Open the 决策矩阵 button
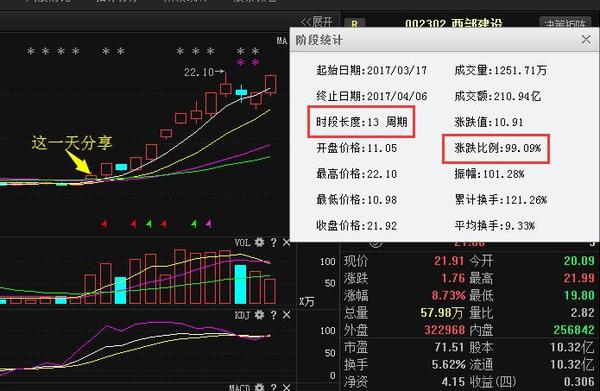The height and width of the screenshot is (391, 600). pos(565,23)
